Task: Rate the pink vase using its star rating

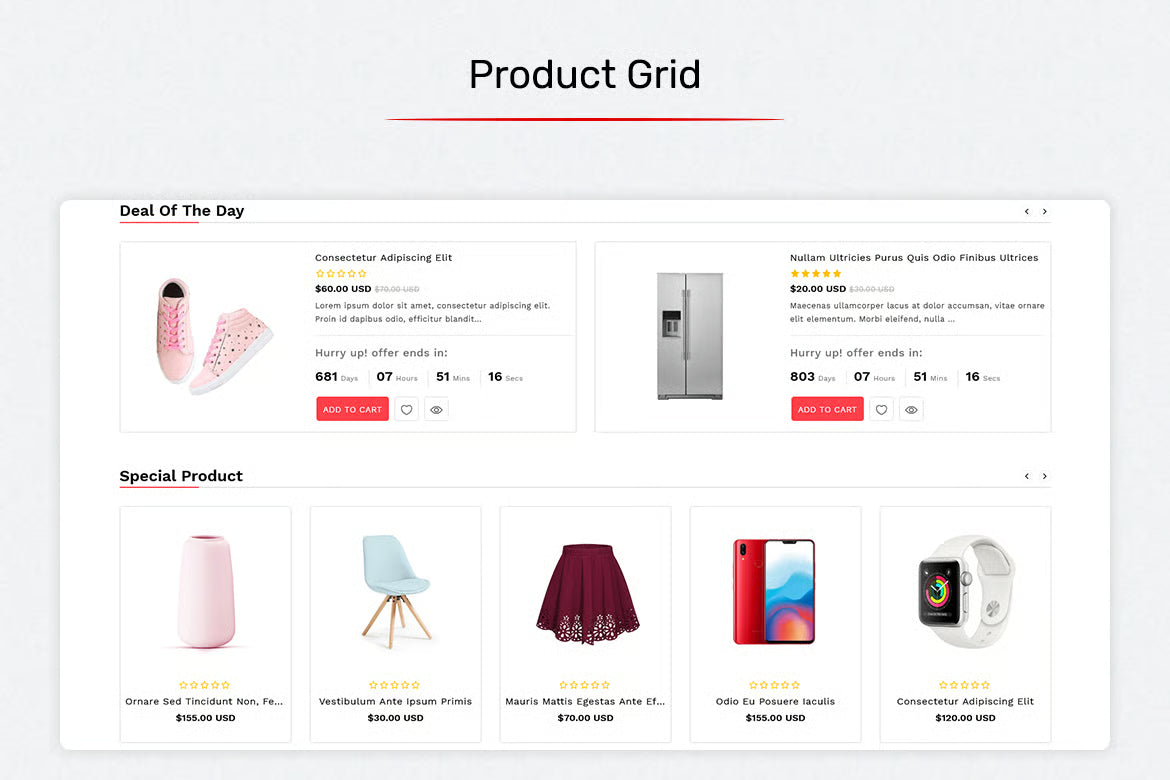Action: [x=205, y=685]
